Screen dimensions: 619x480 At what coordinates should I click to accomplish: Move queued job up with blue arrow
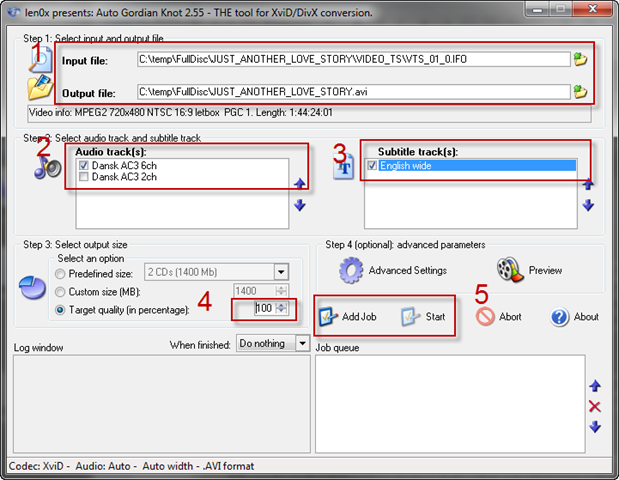point(595,386)
